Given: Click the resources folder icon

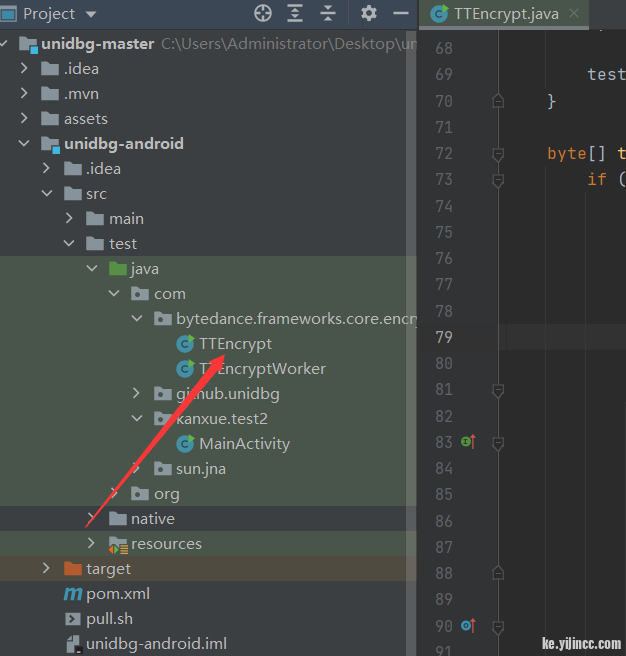Looking at the screenshot, I should [x=118, y=544].
